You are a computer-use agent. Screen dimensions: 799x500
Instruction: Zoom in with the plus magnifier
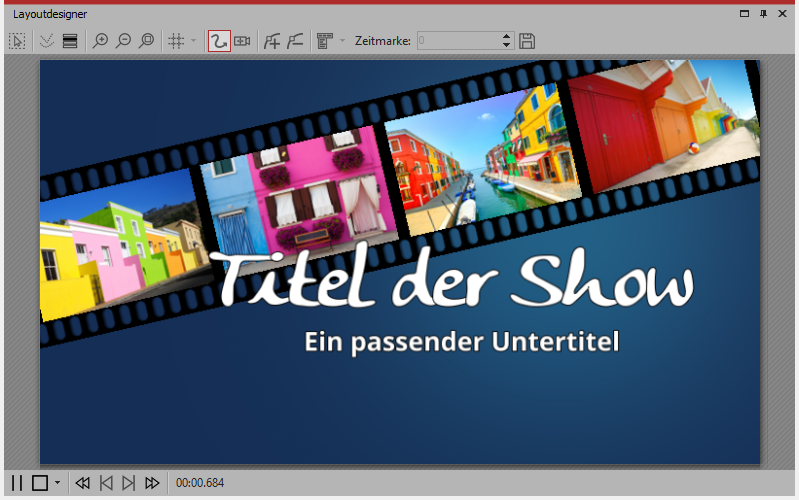pyautogui.click(x=100, y=41)
